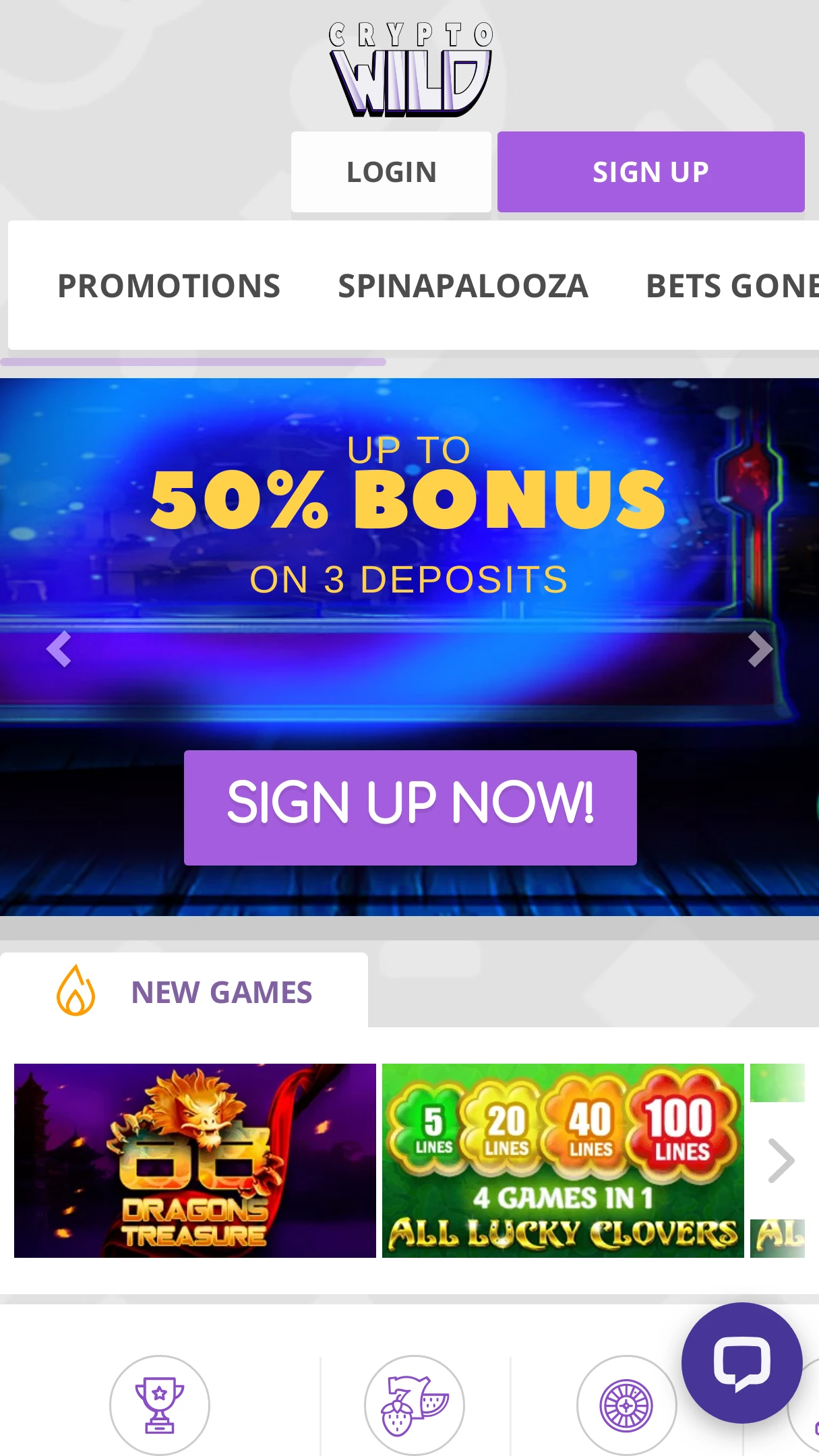Open the Promotions menu item
The height and width of the screenshot is (1456, 819).
pos(169,286)
